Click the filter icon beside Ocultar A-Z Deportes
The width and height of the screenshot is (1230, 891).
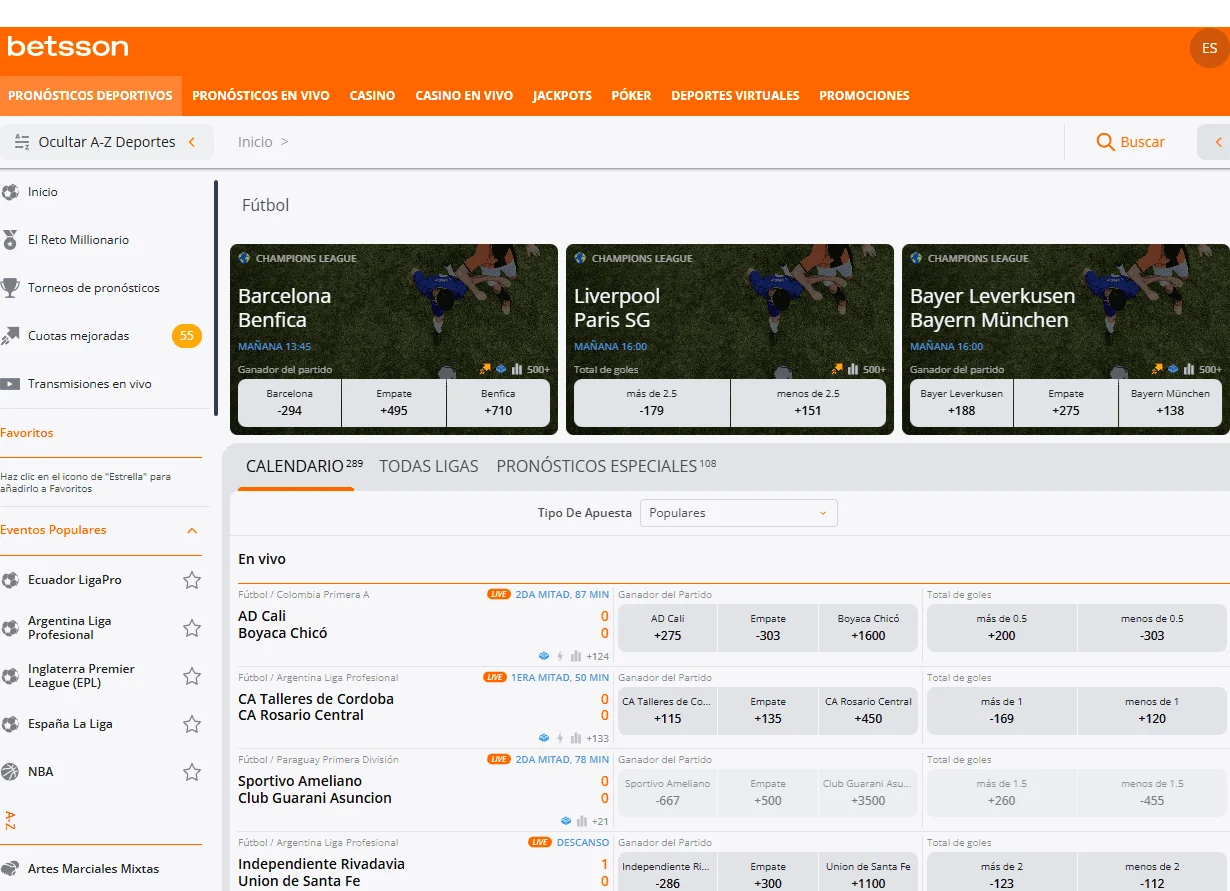tap(22, 142)
